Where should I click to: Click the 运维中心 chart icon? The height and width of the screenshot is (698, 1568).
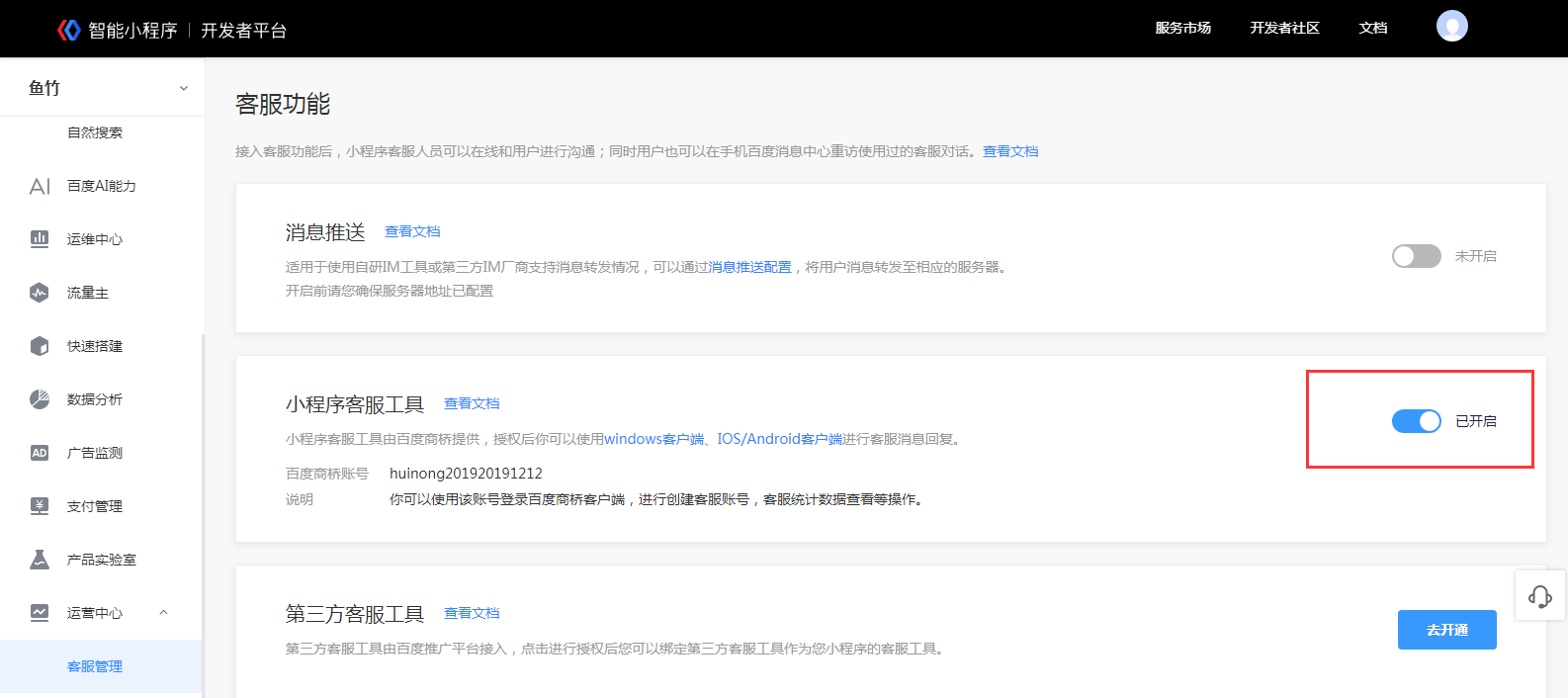click(x=40, y=239)
